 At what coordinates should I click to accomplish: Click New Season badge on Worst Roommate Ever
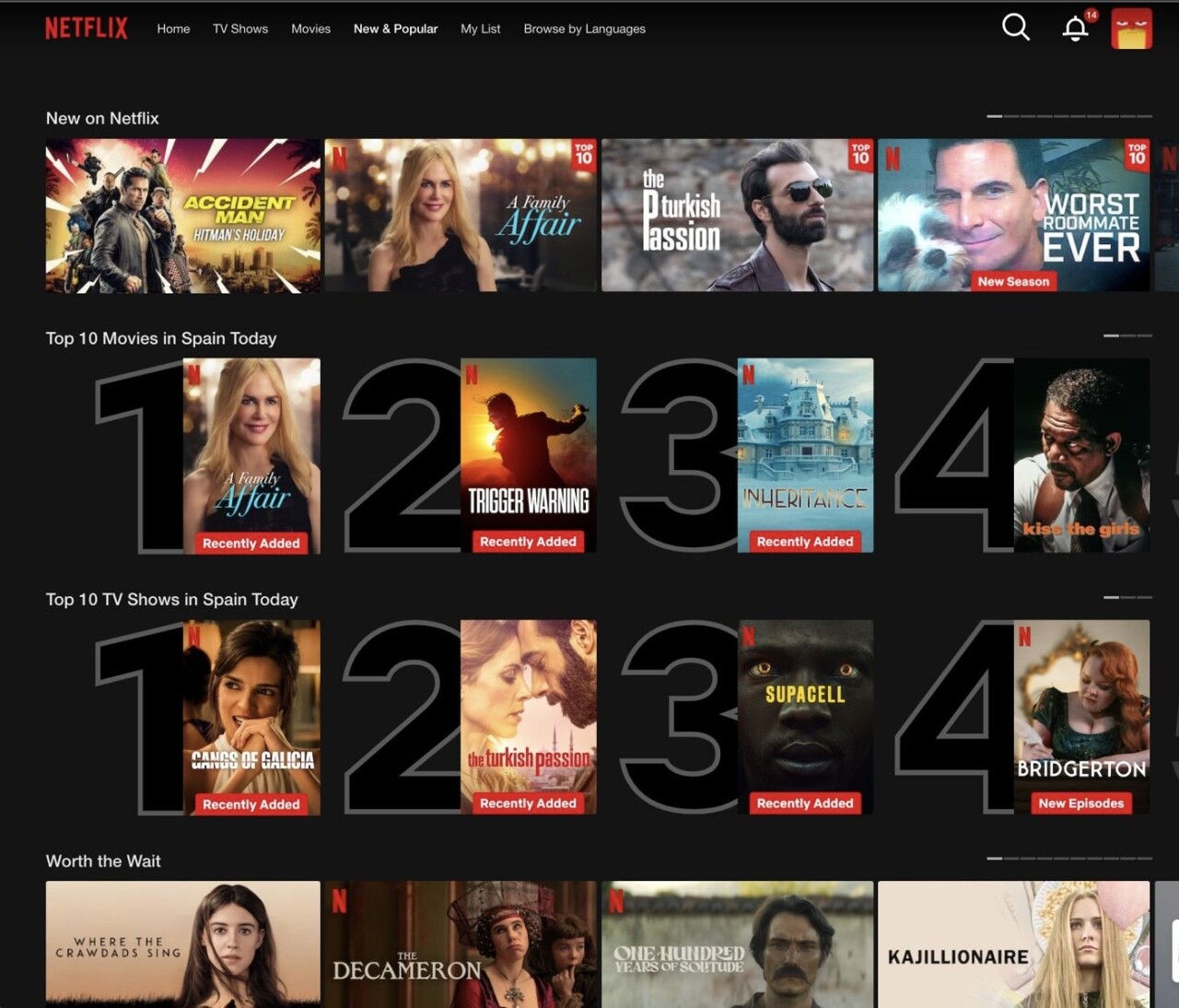pos(1013,281)
